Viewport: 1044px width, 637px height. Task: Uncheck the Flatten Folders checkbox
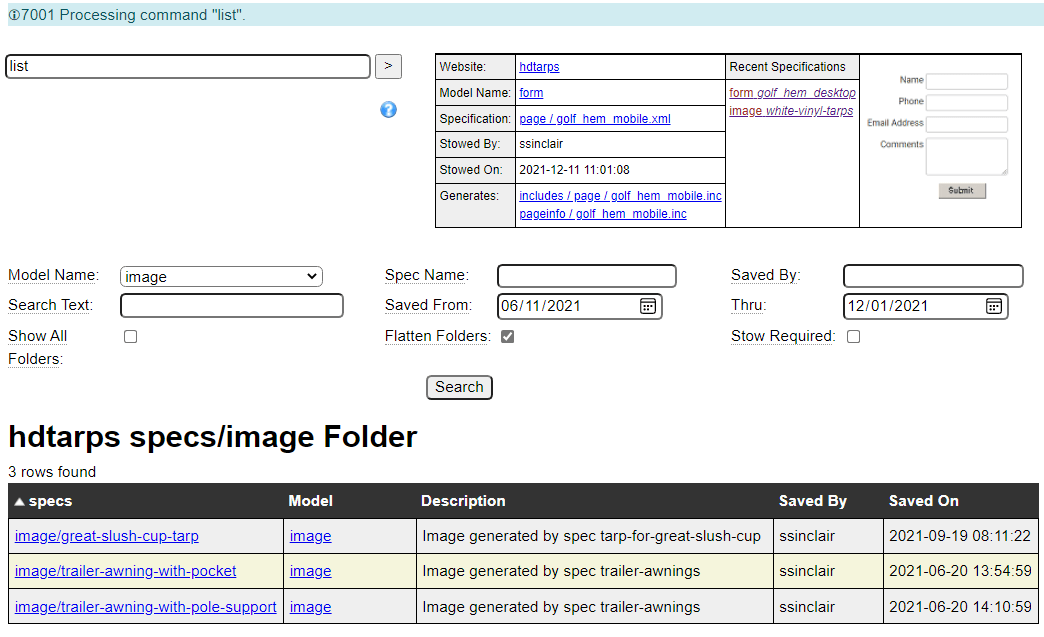508,337
